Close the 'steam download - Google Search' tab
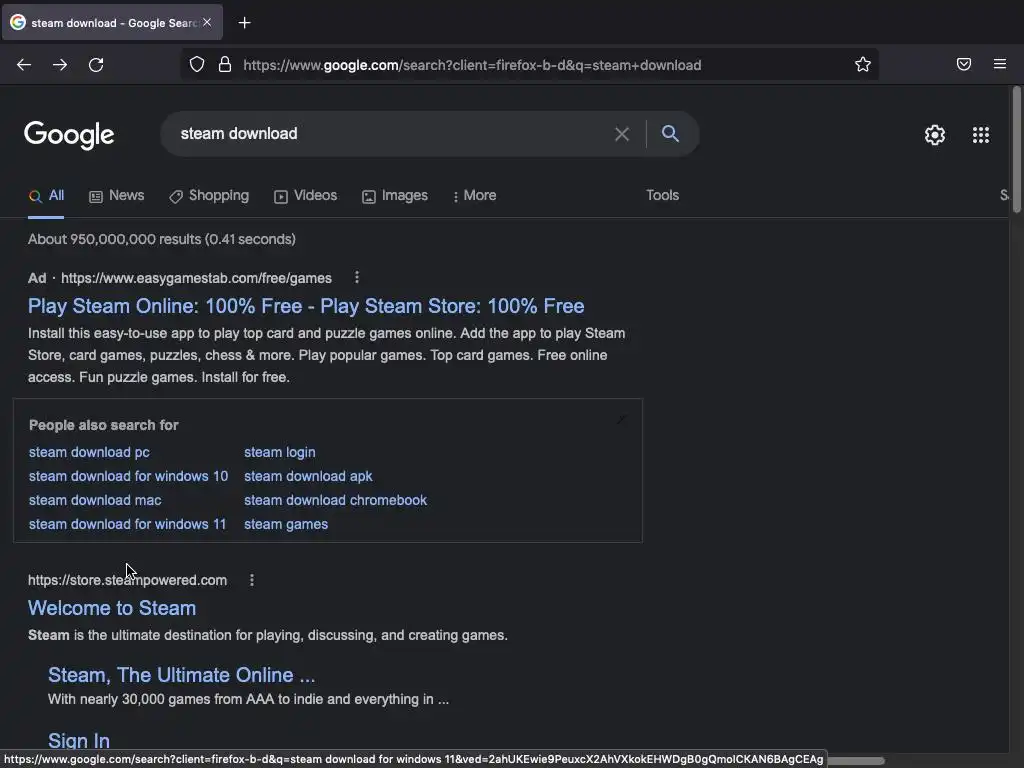 pyautogui.click(x=207, y=22)
